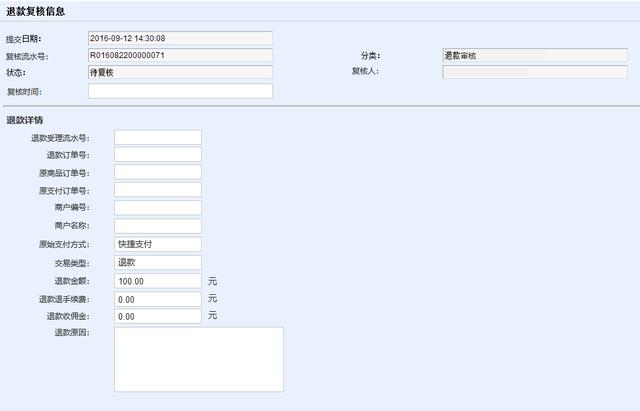Click the empty 复核人 field

(x=535, y=72)
